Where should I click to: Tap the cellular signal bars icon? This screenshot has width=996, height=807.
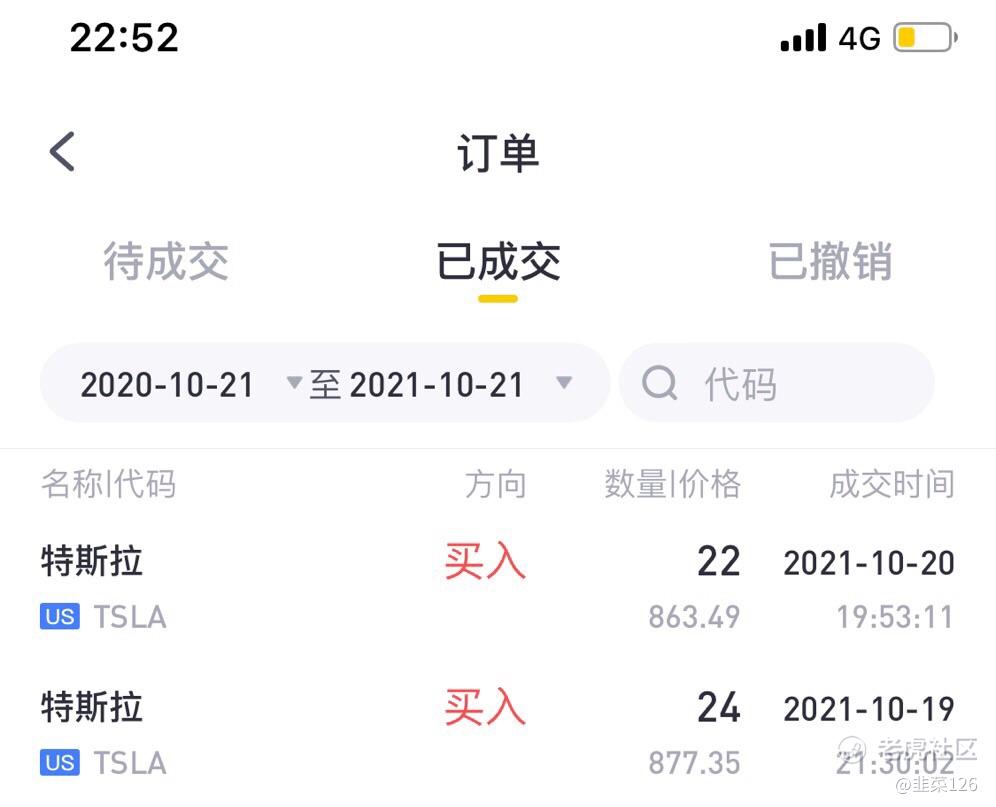tap(804, 37)
